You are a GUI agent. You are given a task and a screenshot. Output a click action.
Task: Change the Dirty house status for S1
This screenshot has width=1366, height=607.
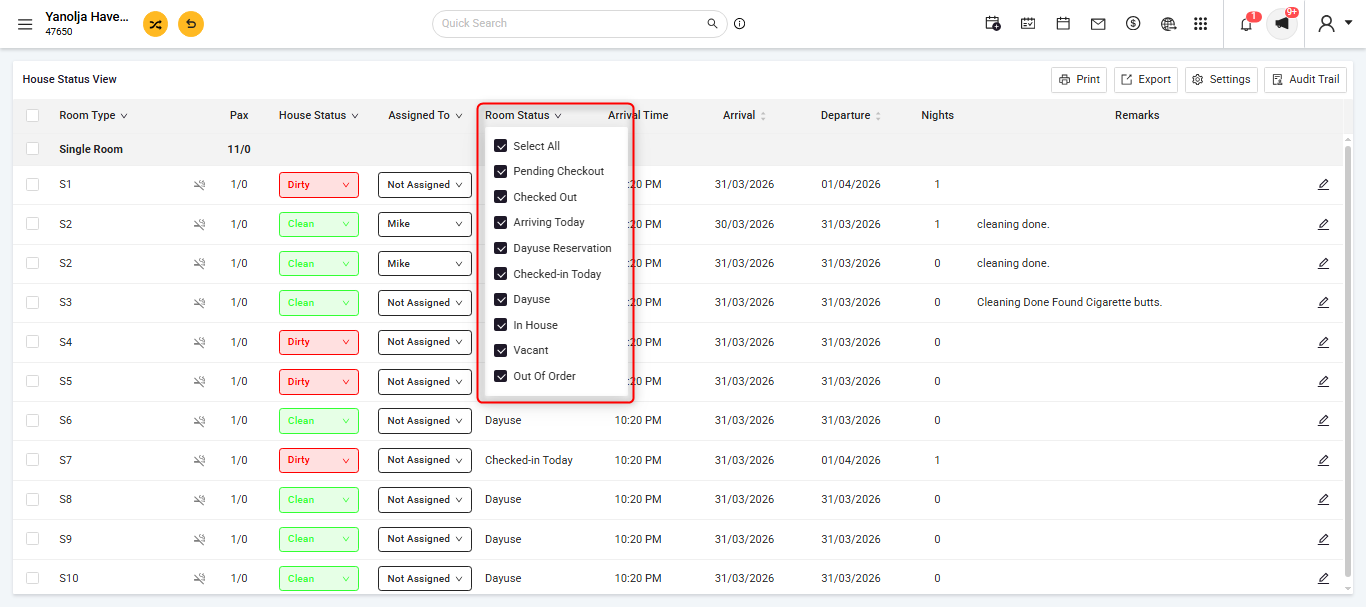[x=318, y=185]
